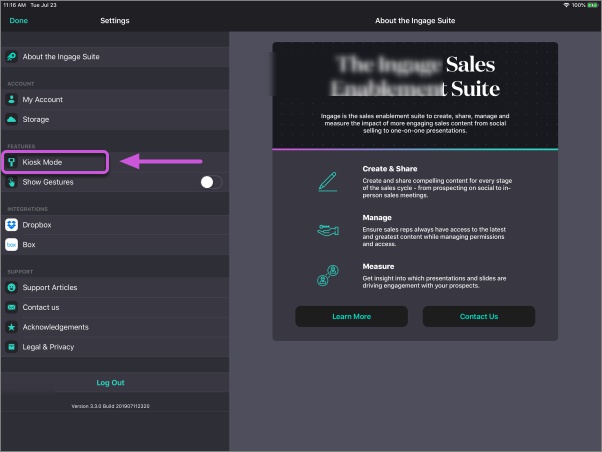Check the Wi-Fi status icon
This screenshot has height=452, width=602.
click(566, 5)
